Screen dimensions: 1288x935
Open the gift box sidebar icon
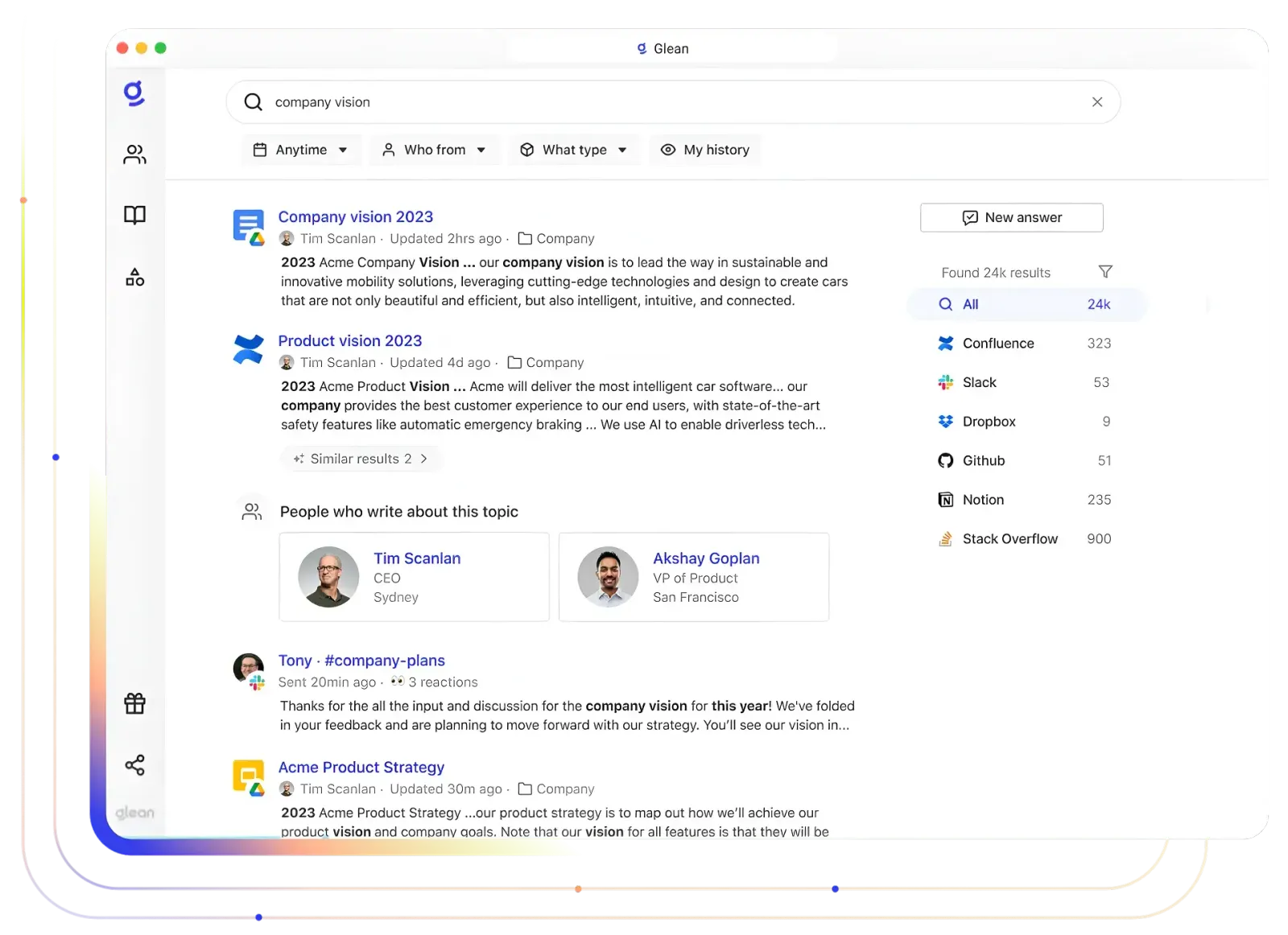click(x=134, y=703)
